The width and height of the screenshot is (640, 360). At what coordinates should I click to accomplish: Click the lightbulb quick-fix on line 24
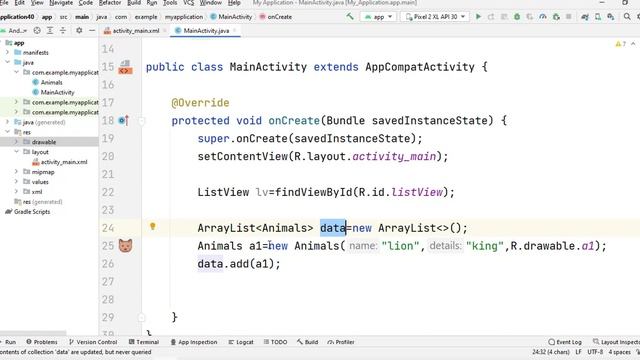[153, 226]
